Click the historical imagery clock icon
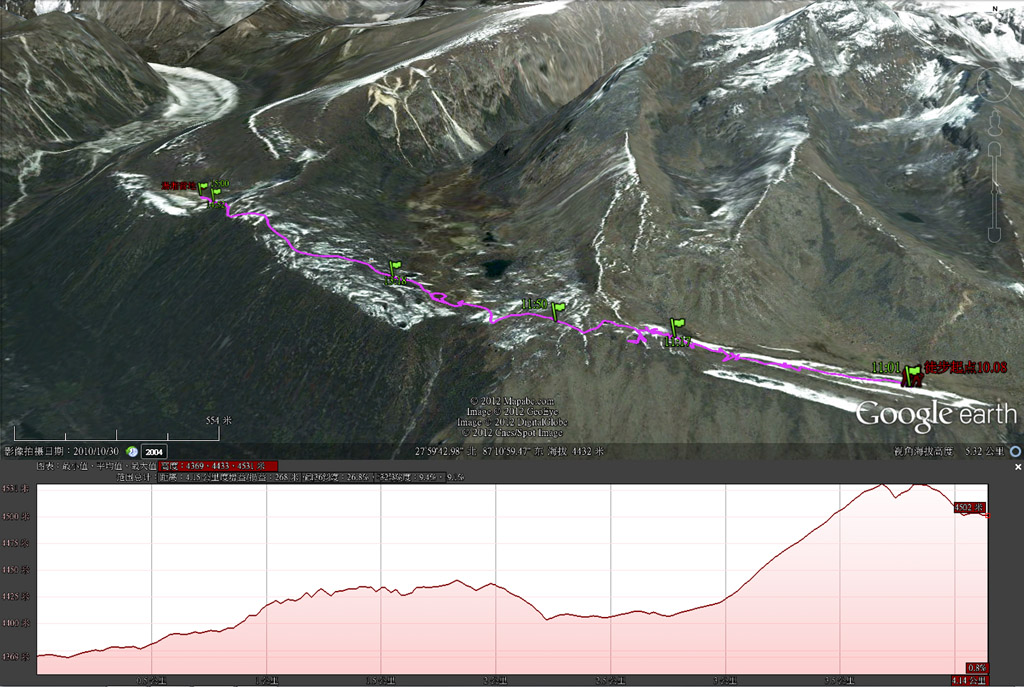Screen dimensions: 1024x687 tap(131, 451)
